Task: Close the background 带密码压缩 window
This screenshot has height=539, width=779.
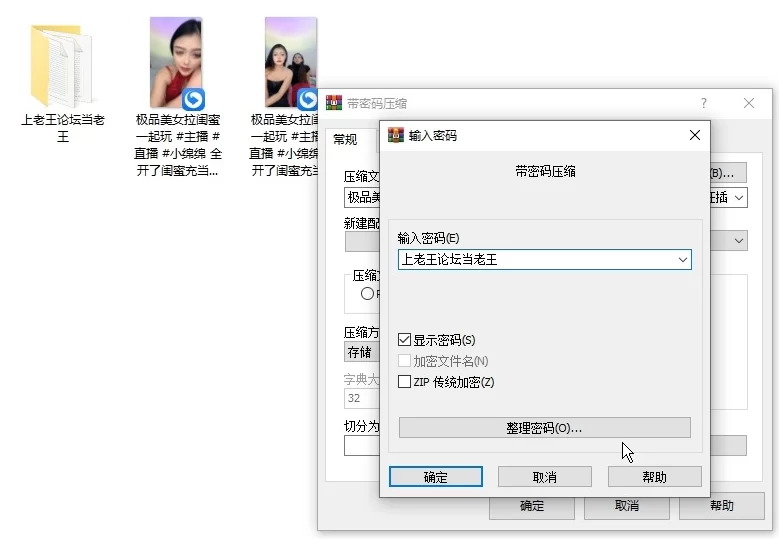Action: tap(749, 103)
